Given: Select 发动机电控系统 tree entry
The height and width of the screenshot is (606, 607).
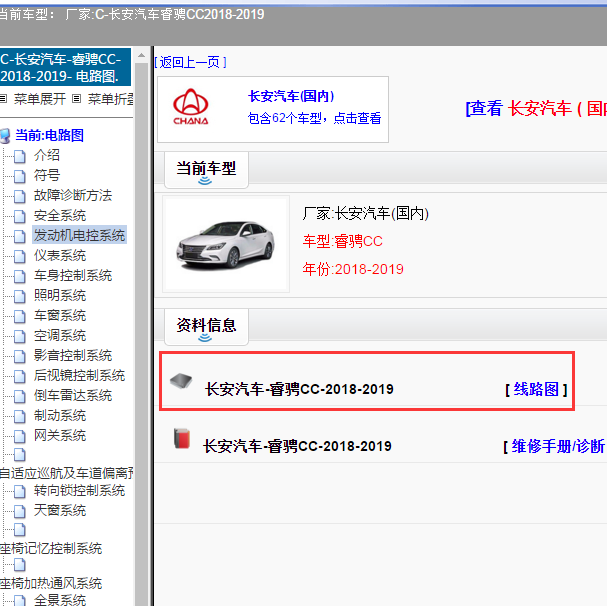Looking at the screenshot, I should coord(79,235).
